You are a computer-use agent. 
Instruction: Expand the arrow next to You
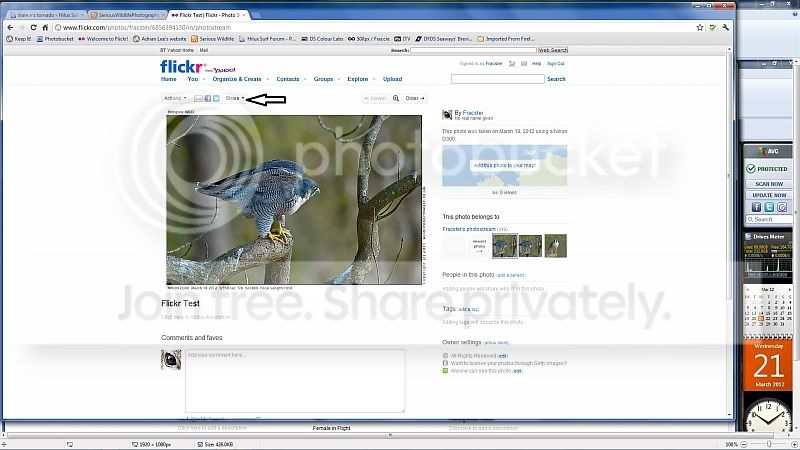click(x=204, y=80)
